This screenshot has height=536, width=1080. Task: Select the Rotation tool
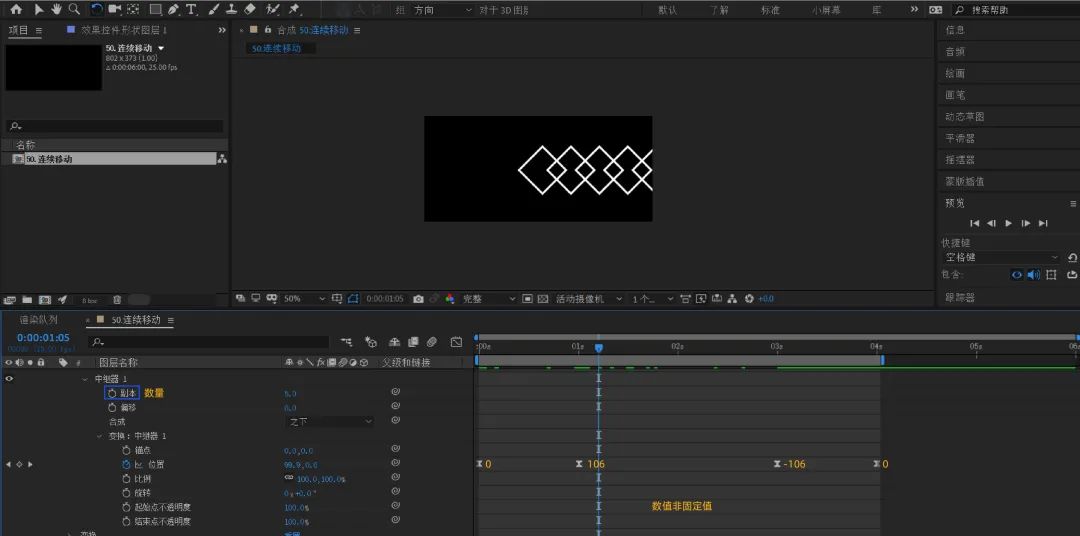96,10
